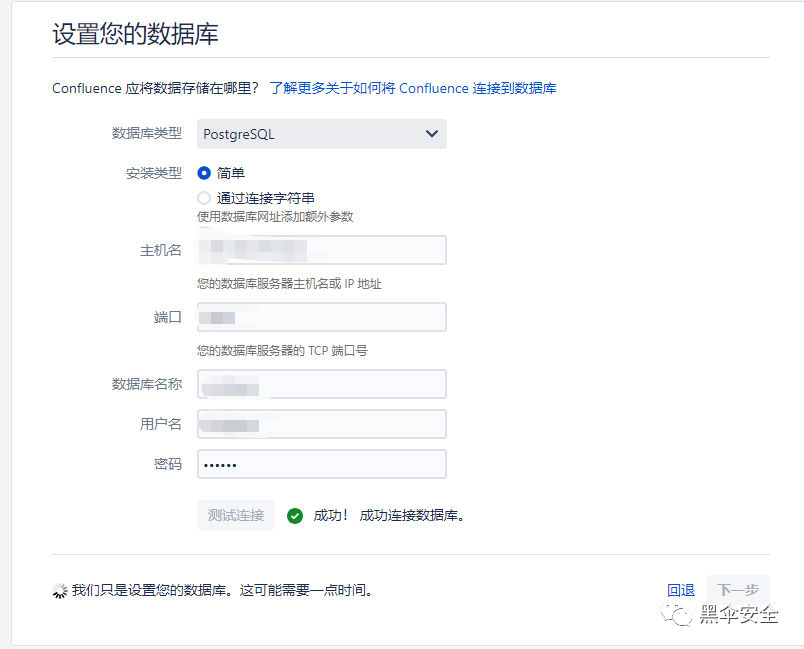The width and height of the screenshot is (804, 649).
Task: Click the loading spinner icon at bottom
Action: (x=59, y=591)
